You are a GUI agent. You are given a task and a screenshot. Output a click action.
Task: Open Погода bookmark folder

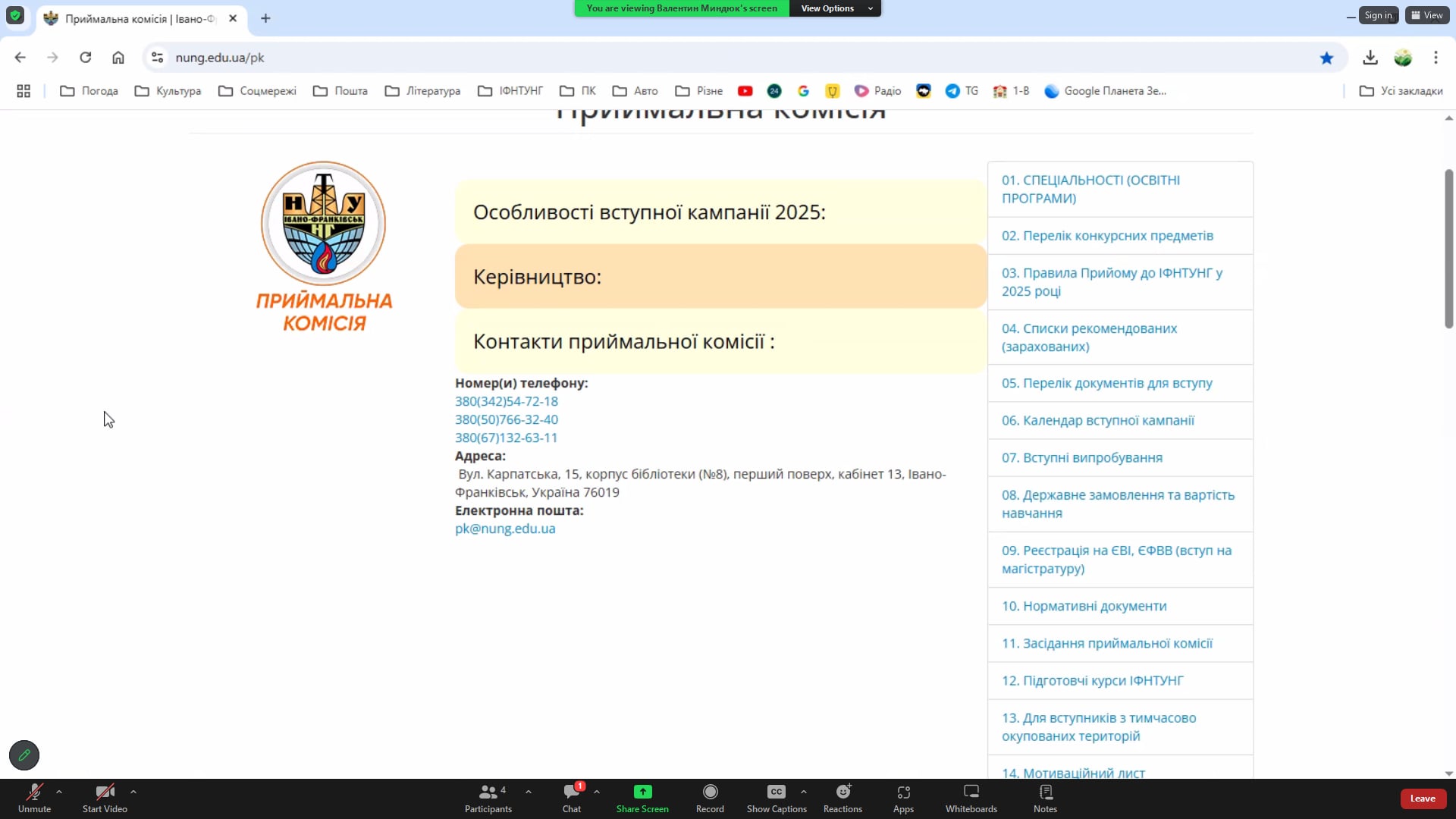(89, 91)
